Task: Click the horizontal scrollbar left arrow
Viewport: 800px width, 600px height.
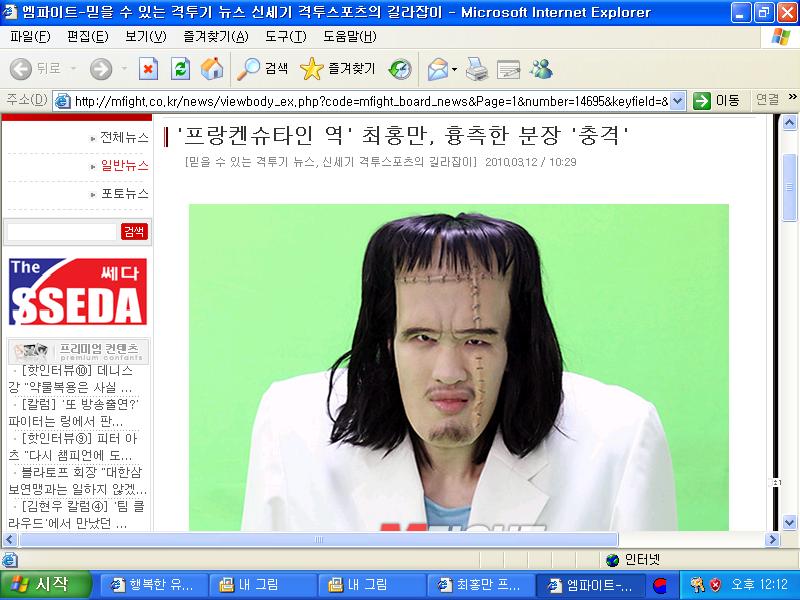Action: [x=10, y=539]
